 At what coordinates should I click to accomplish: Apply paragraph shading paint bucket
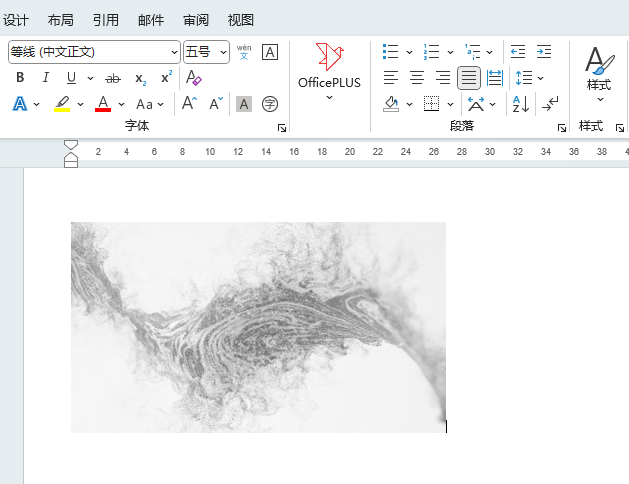click(391, 104)
